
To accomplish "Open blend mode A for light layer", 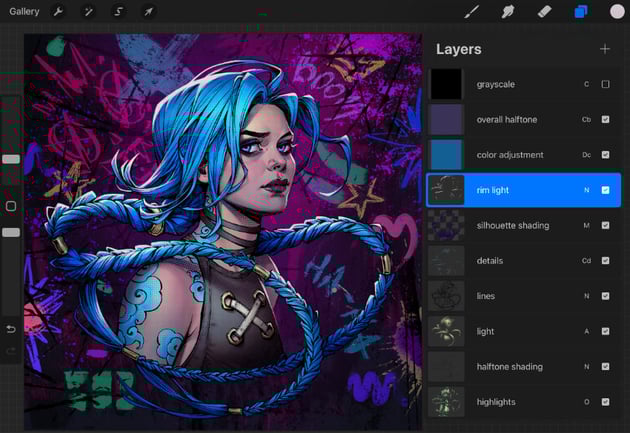I will (x=587, y=331).
